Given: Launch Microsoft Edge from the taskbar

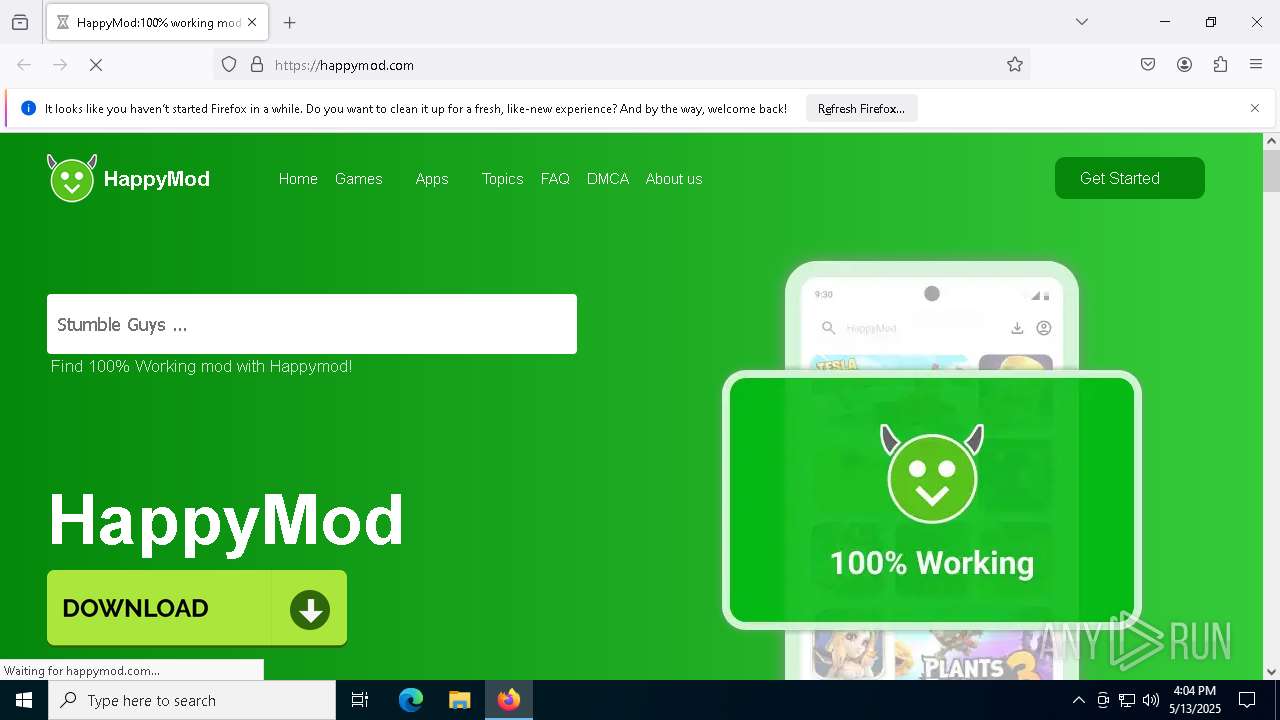Looking at the screenshot, I should 411,700.
